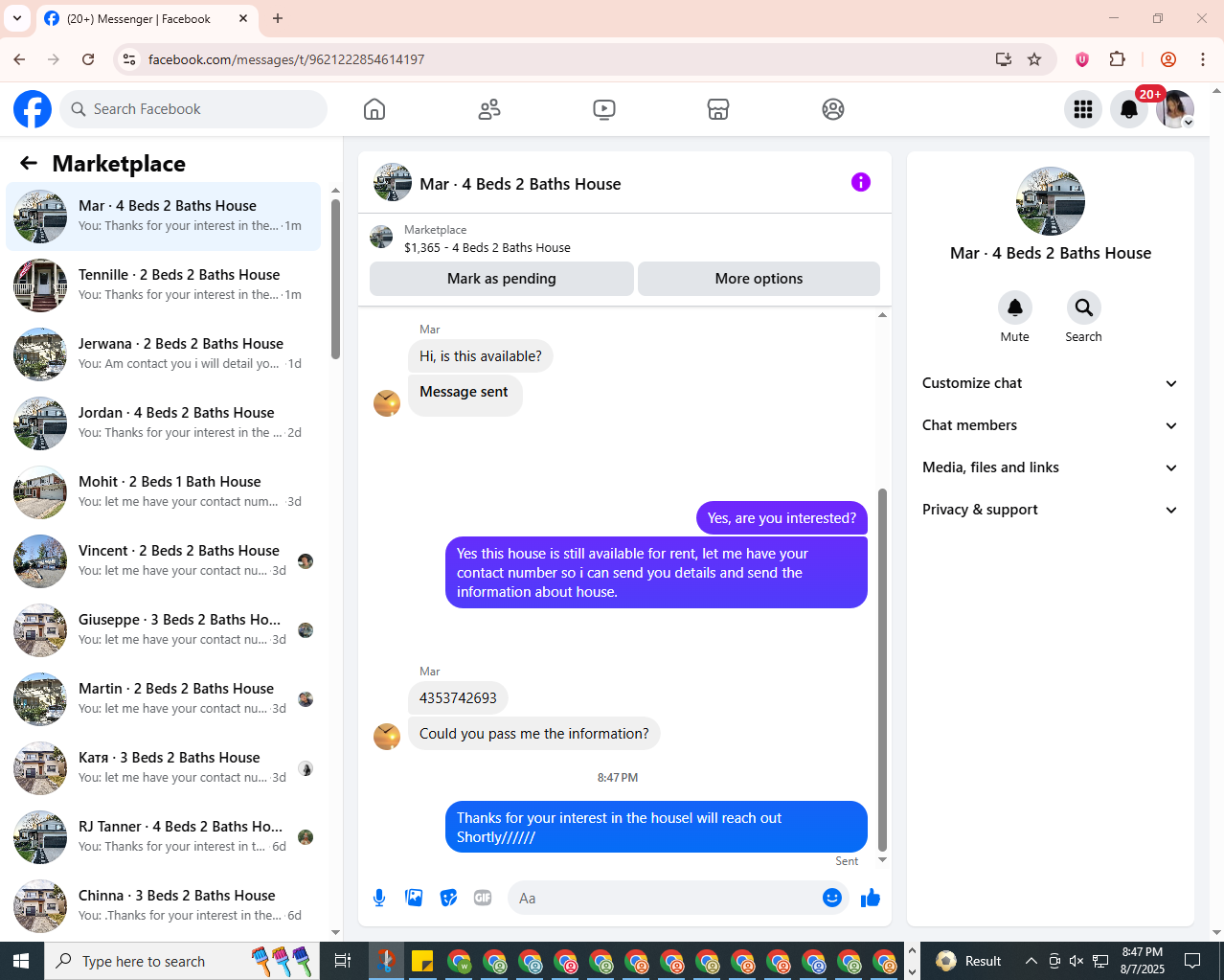Send a thumbs-up like

871,898
